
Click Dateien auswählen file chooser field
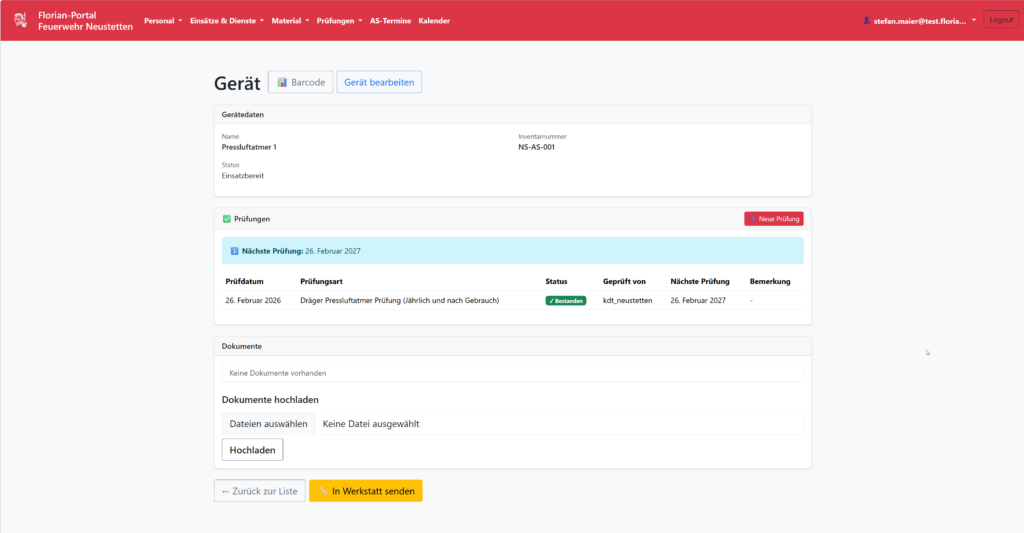tap(268, 424)
